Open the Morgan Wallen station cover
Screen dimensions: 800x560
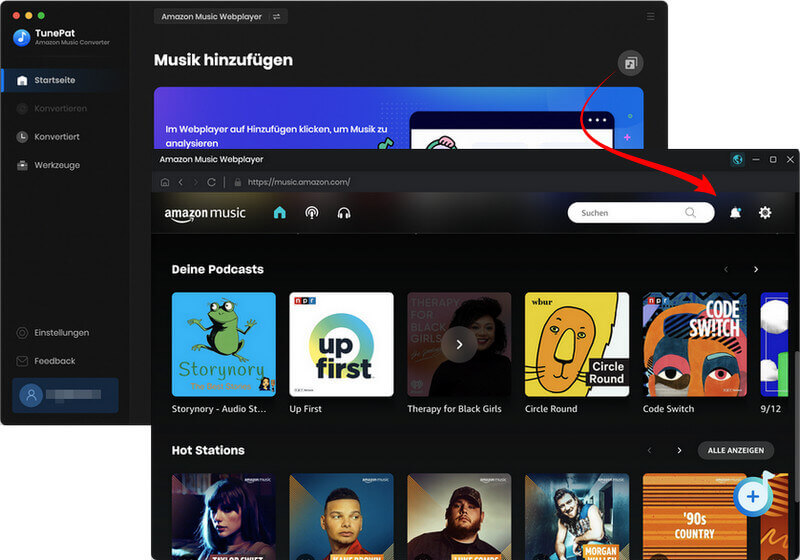pos(577,516)
